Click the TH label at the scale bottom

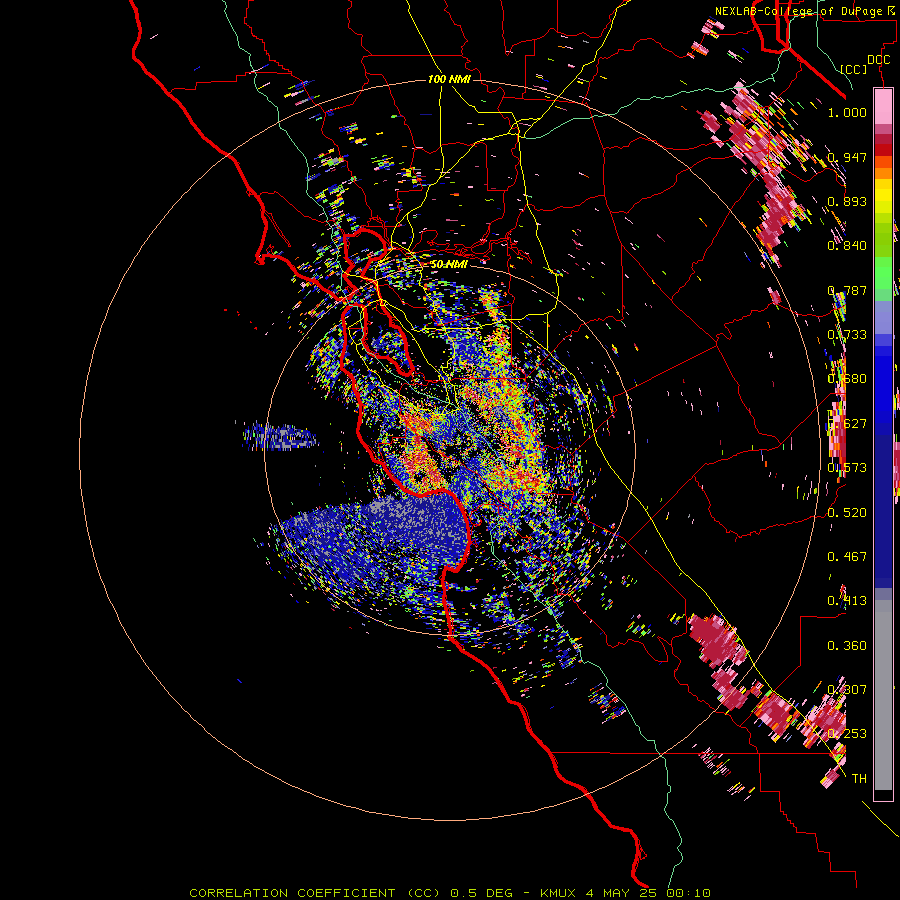(x=859, y=779)
